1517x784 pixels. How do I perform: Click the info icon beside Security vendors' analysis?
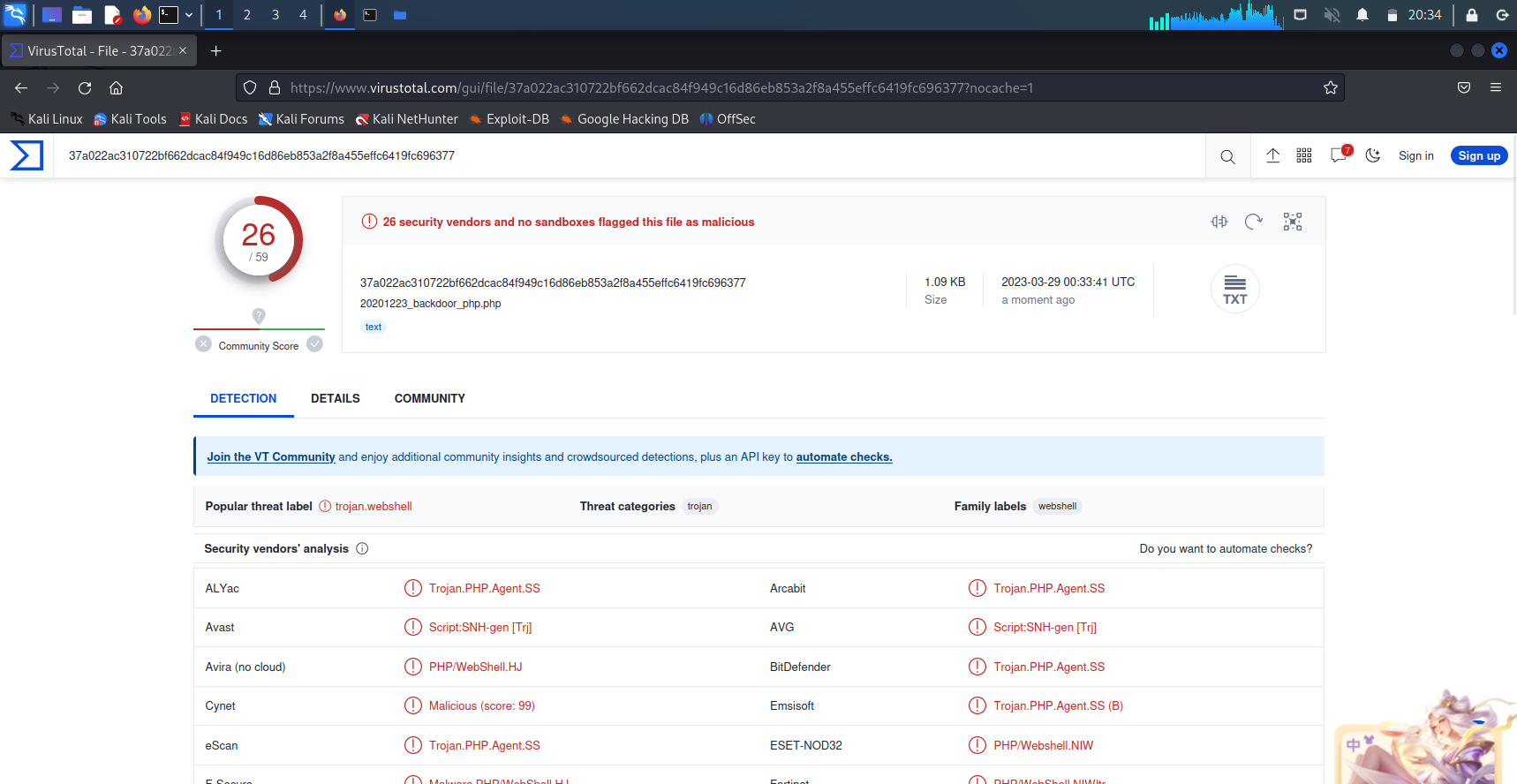tap(362, 549)
